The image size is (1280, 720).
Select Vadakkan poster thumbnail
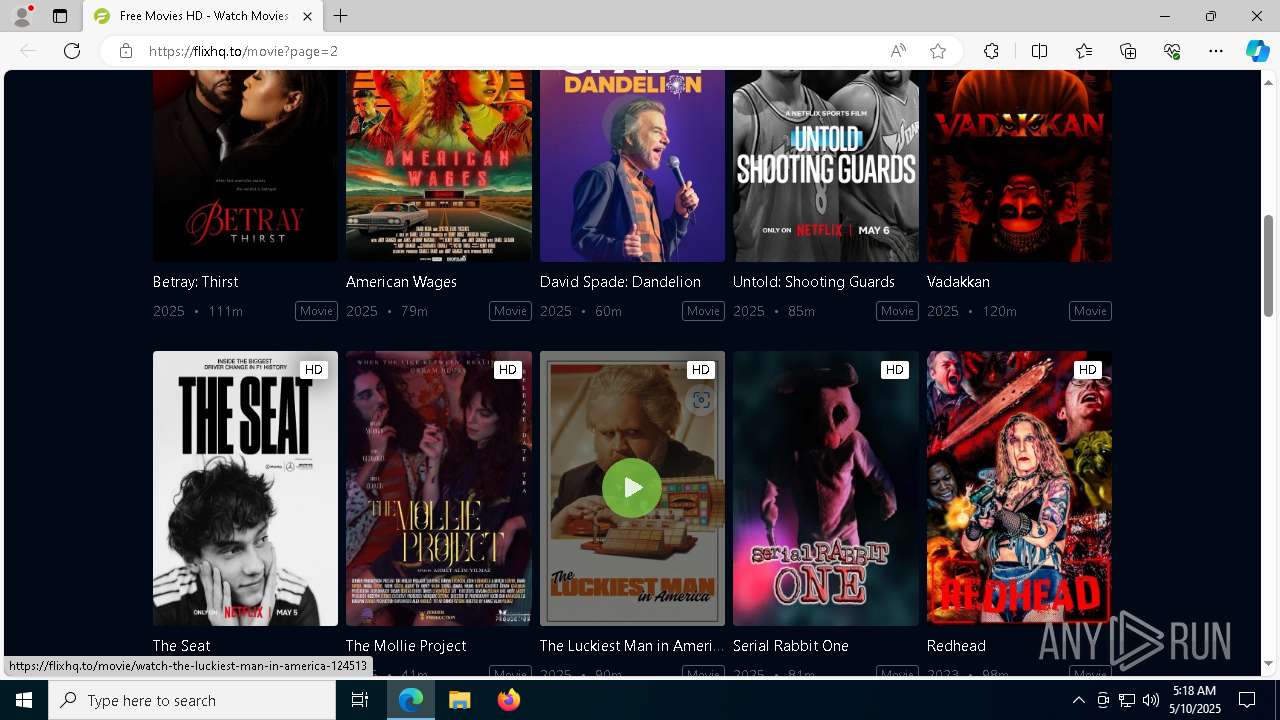tap(1019, 166)
